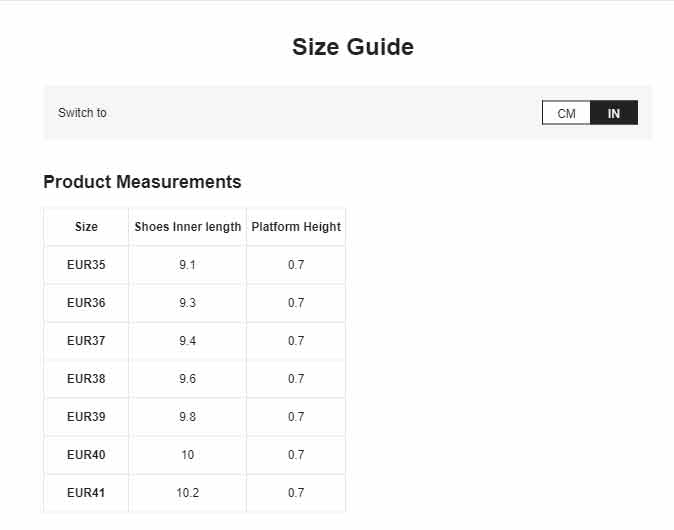
Task: Click the Shoes Inner length header
Action: (188, 227)
